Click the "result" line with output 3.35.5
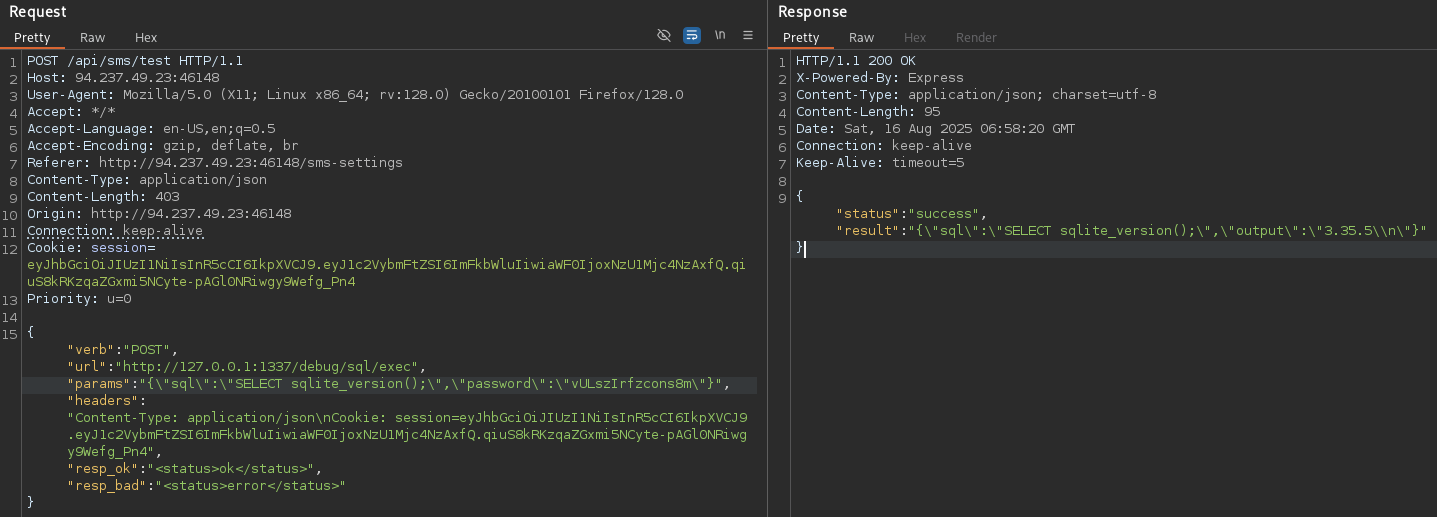This screenshot has width=1437, height=517. 1131,231
